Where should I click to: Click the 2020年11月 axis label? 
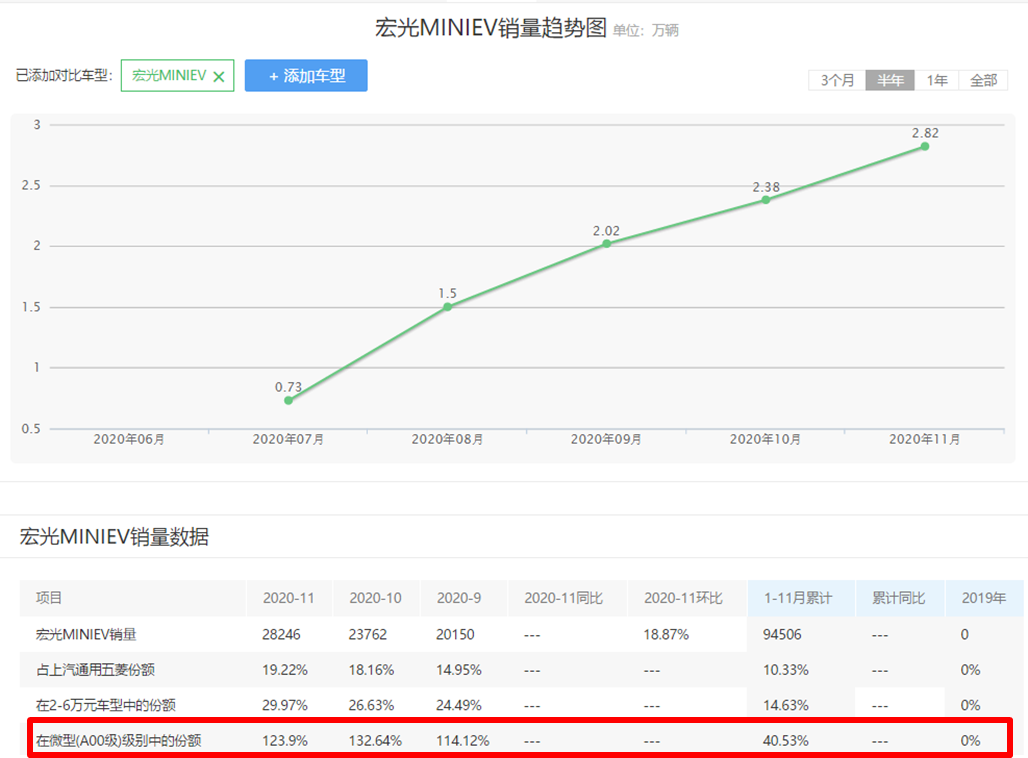click(x=924, y=439)
